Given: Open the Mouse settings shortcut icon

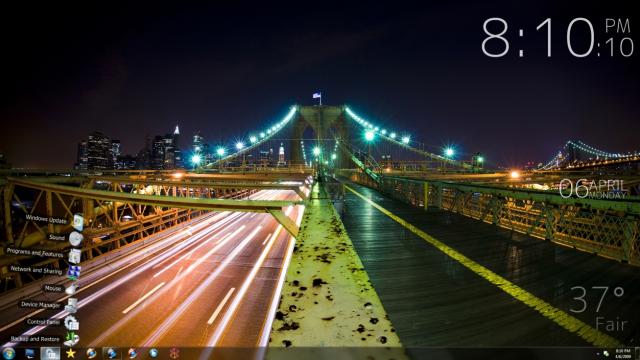Looking at the screenshot, I should click(71, 289).
